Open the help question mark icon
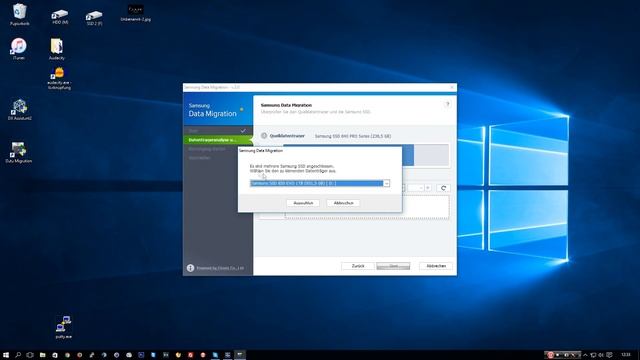Screen dimensions: 640x360 pyautogui.click(x=447, y=104)
